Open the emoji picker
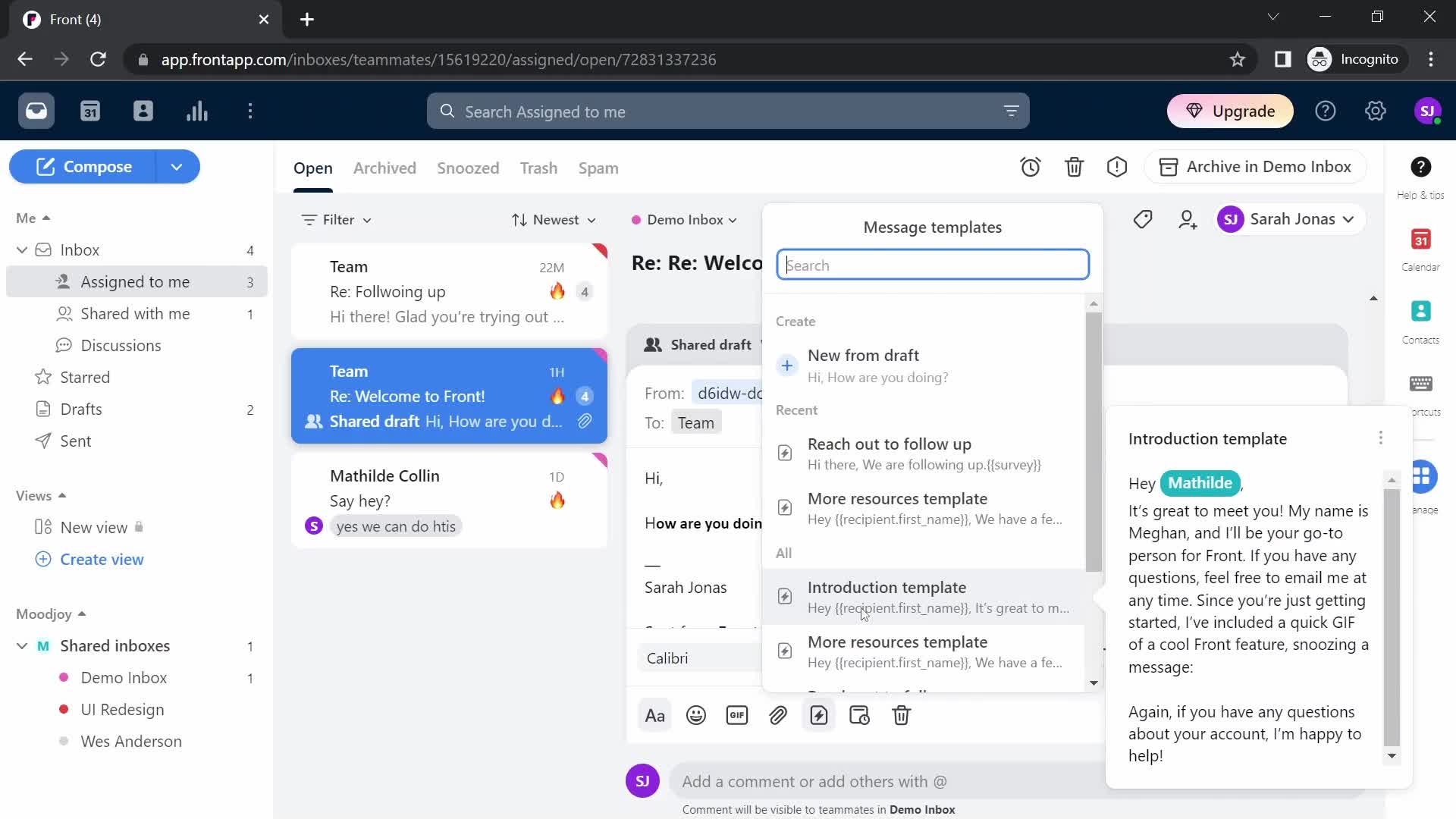 [x=696, y=715]
